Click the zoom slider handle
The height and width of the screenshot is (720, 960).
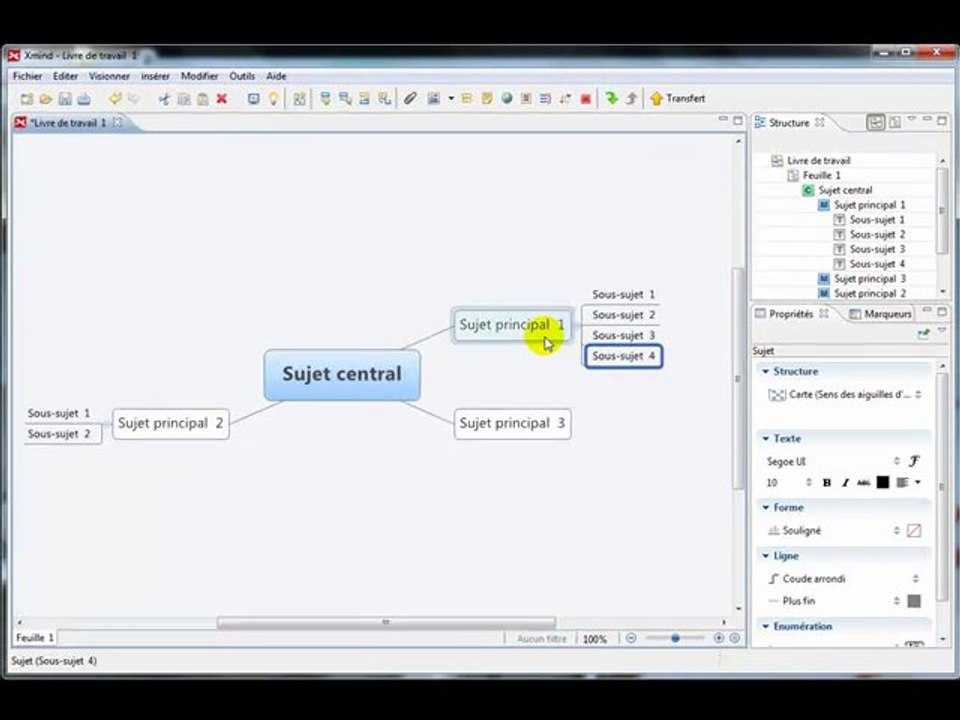[x=675, y=638]
